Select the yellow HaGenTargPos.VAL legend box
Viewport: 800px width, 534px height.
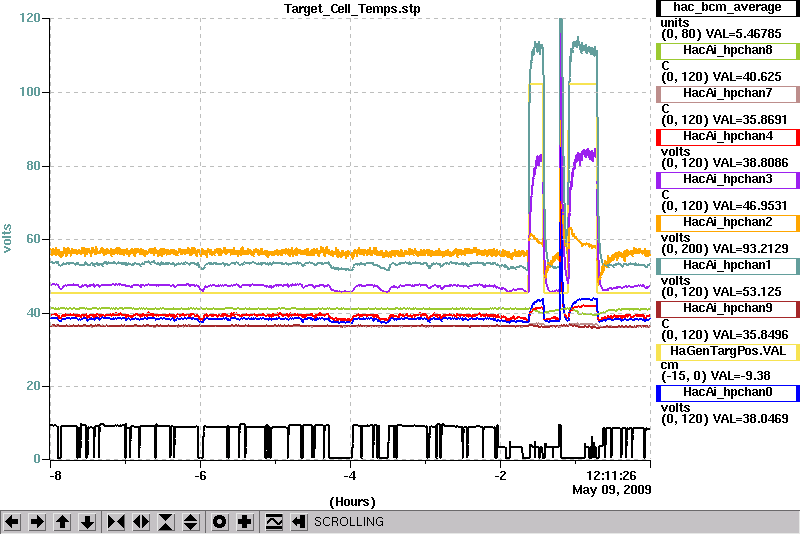(x=728, y=352)
